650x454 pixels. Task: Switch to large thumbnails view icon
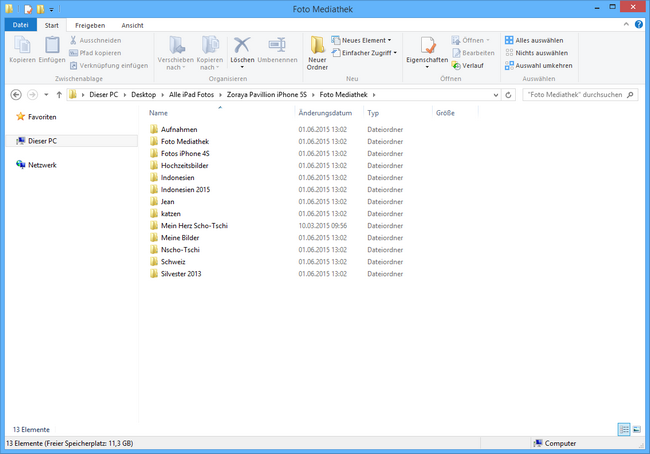point(637,429)
